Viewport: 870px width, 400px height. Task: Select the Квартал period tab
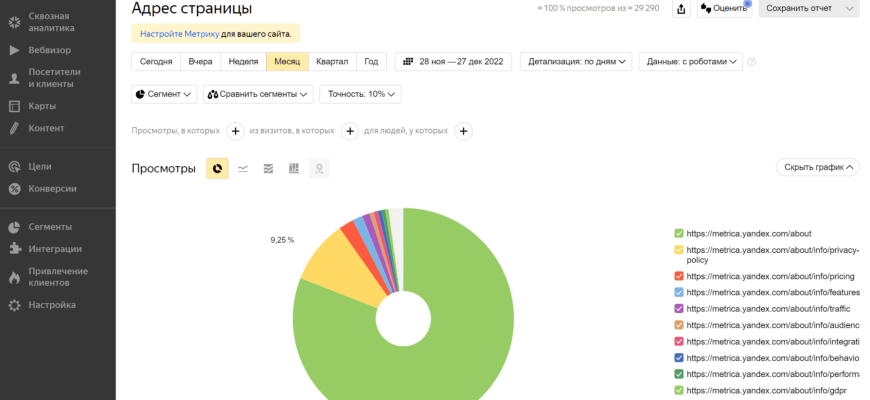pyautogui.click(x=332, y=62)
